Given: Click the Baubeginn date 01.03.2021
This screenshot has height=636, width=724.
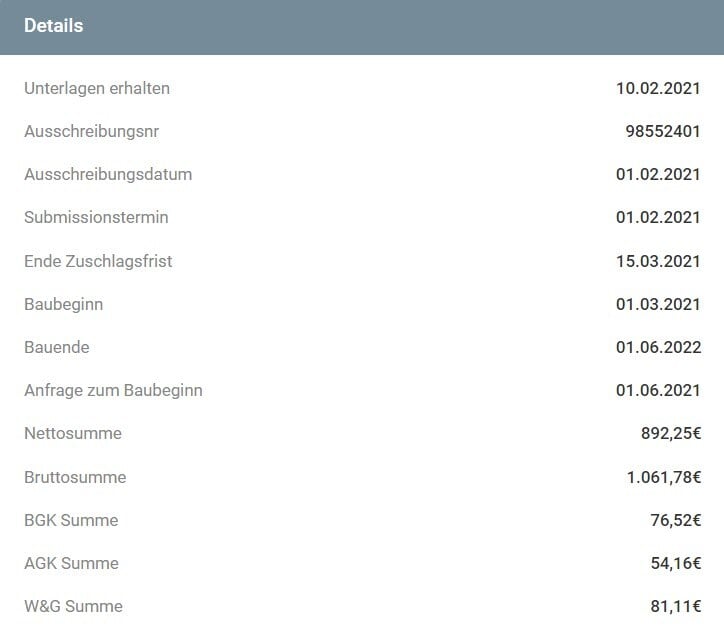Looking at the screenshot, I should (x=658, y=304).
